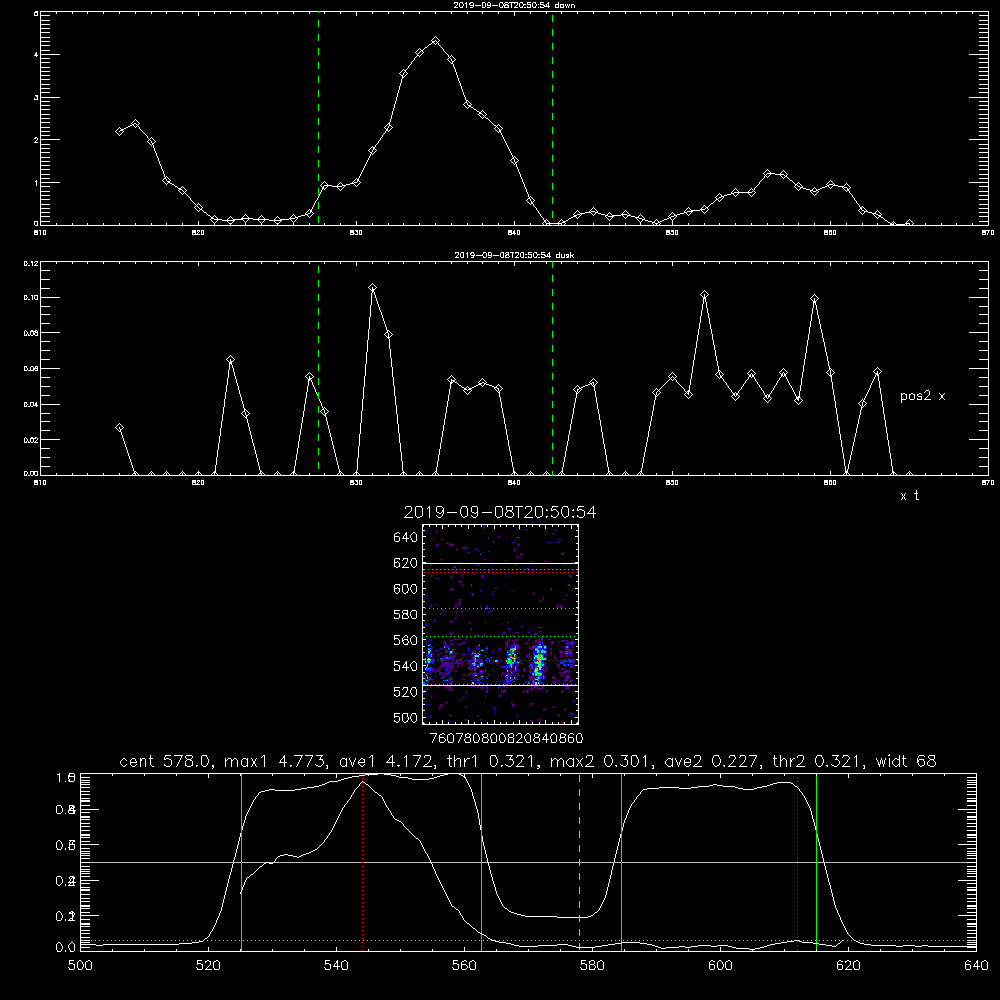Click the "max2 0.301" value in stats line
Screen dimensions: 1000x1000
[601, 761]
